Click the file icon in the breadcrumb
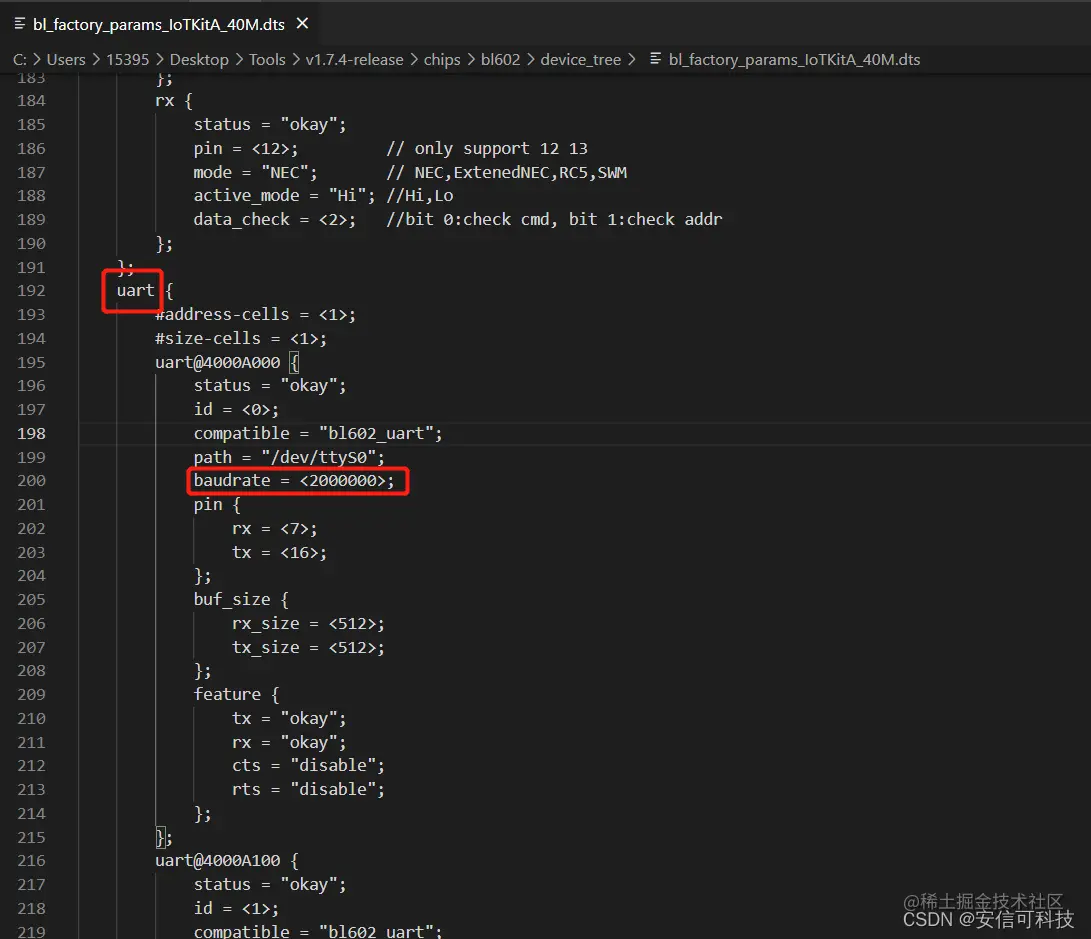This screenshot has height=939, width=1091. point(655,59)
